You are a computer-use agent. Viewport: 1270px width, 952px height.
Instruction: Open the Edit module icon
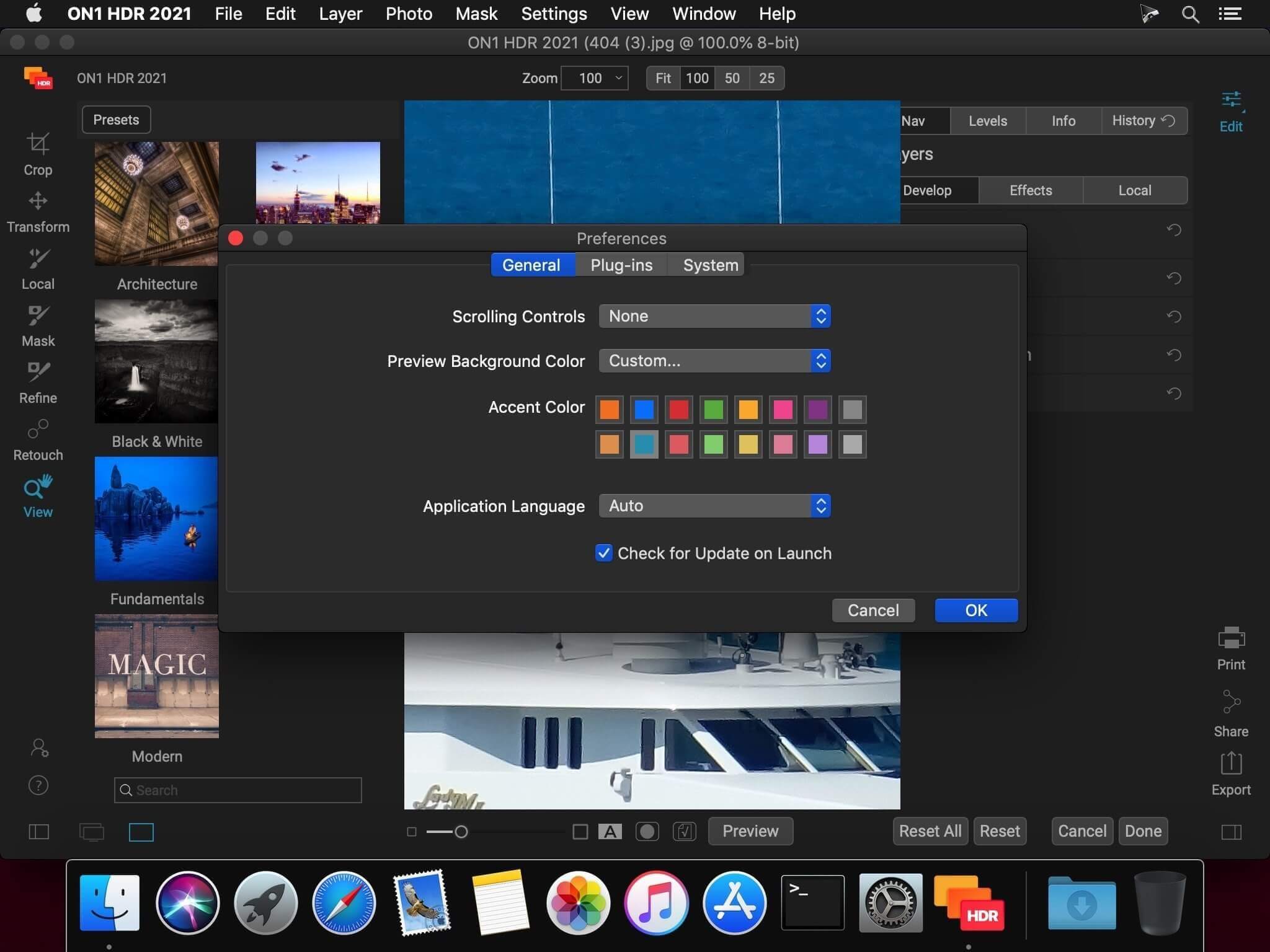tap(1231, 112)
